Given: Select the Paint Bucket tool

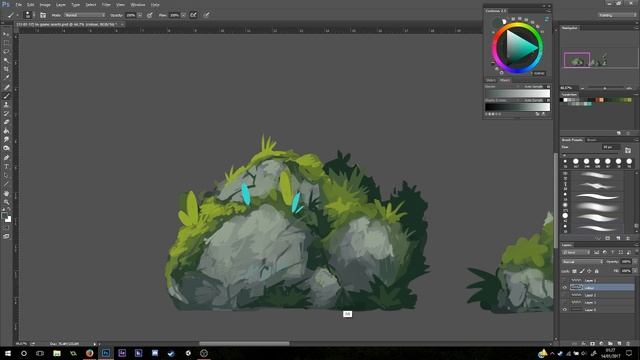Looking at the screenshot, I should 6,131.
